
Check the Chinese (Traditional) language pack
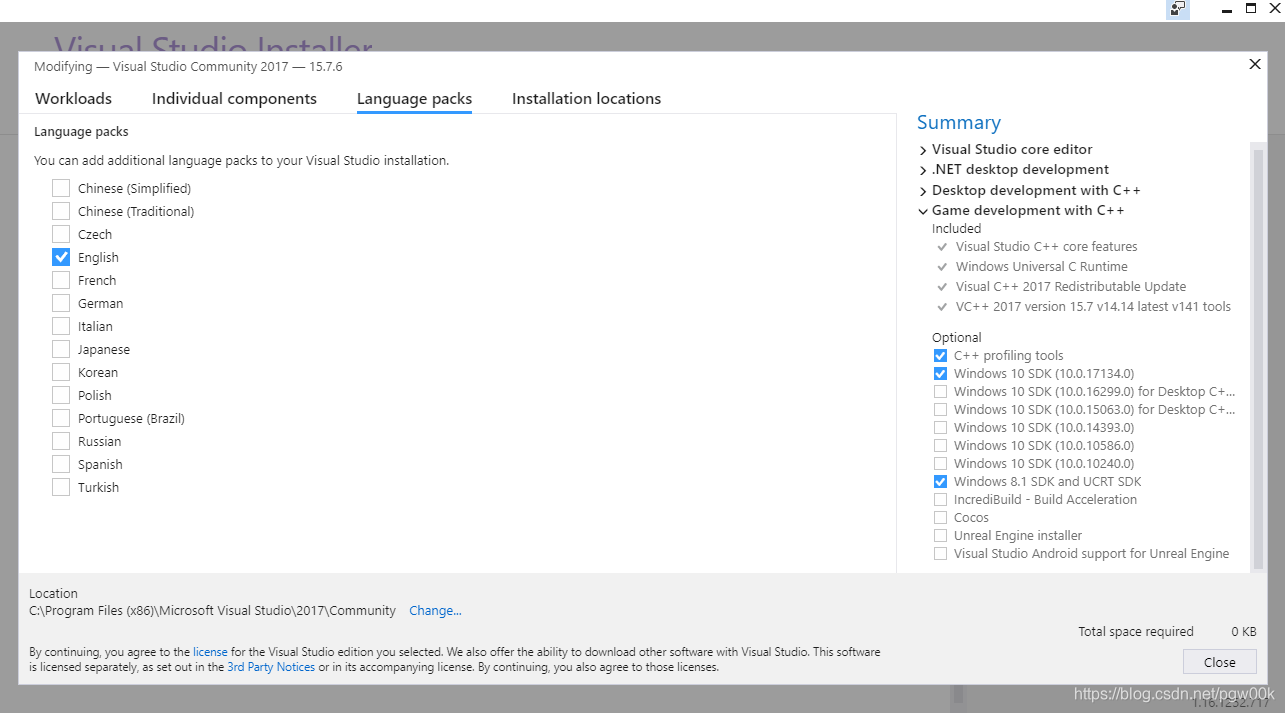pos(61,211)
